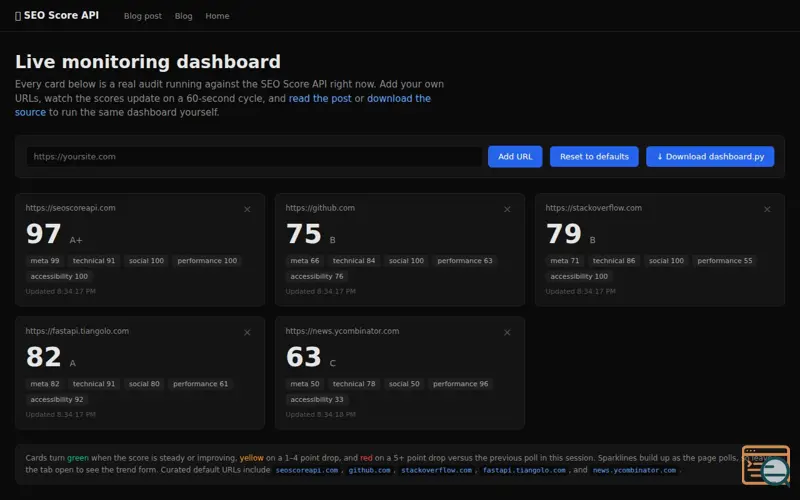Click the 'performance 96' chip
This screenshot has height=500, width=800.
[x=461, y=384]
